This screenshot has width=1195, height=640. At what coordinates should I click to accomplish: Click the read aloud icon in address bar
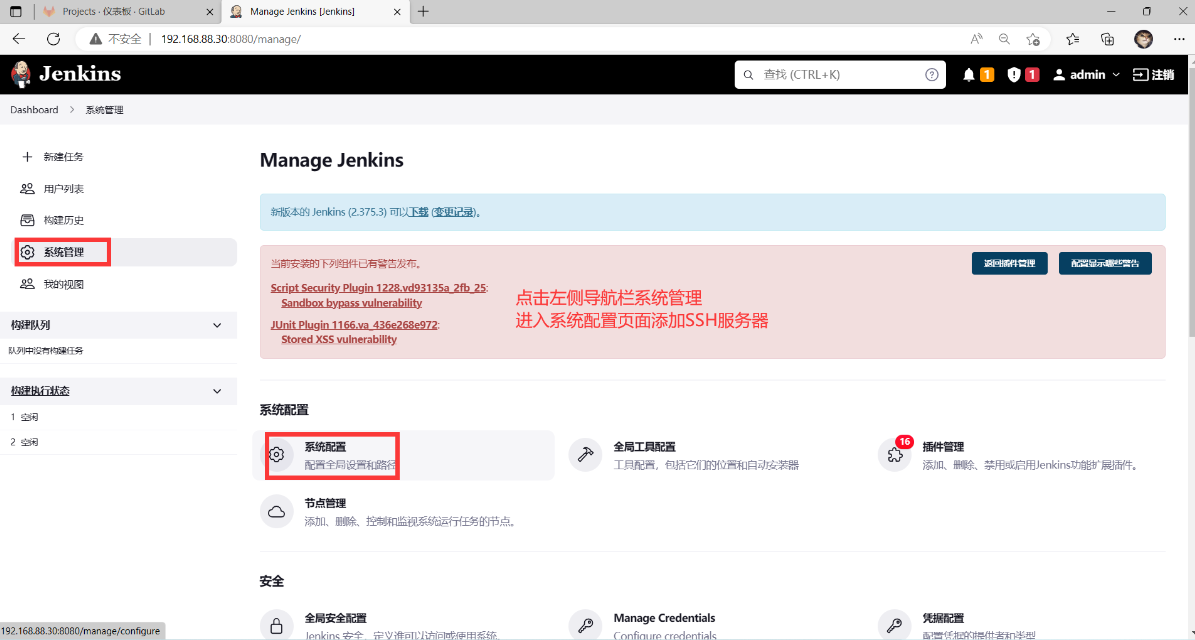pyautogui.click(x=976, y=39)
